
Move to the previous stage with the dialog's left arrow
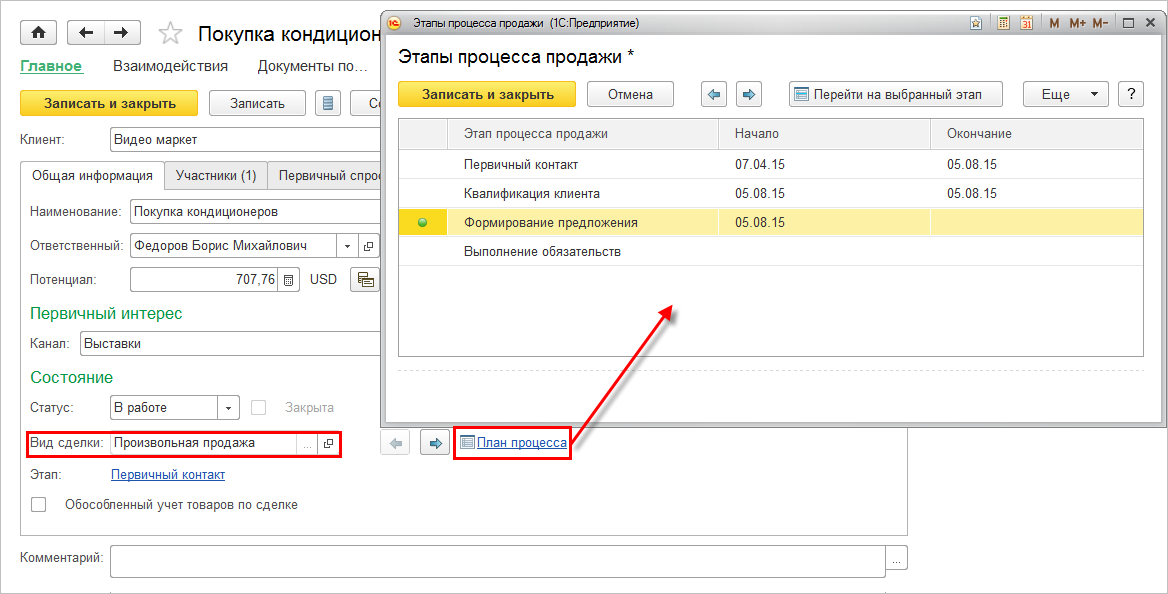click(714, 94)
